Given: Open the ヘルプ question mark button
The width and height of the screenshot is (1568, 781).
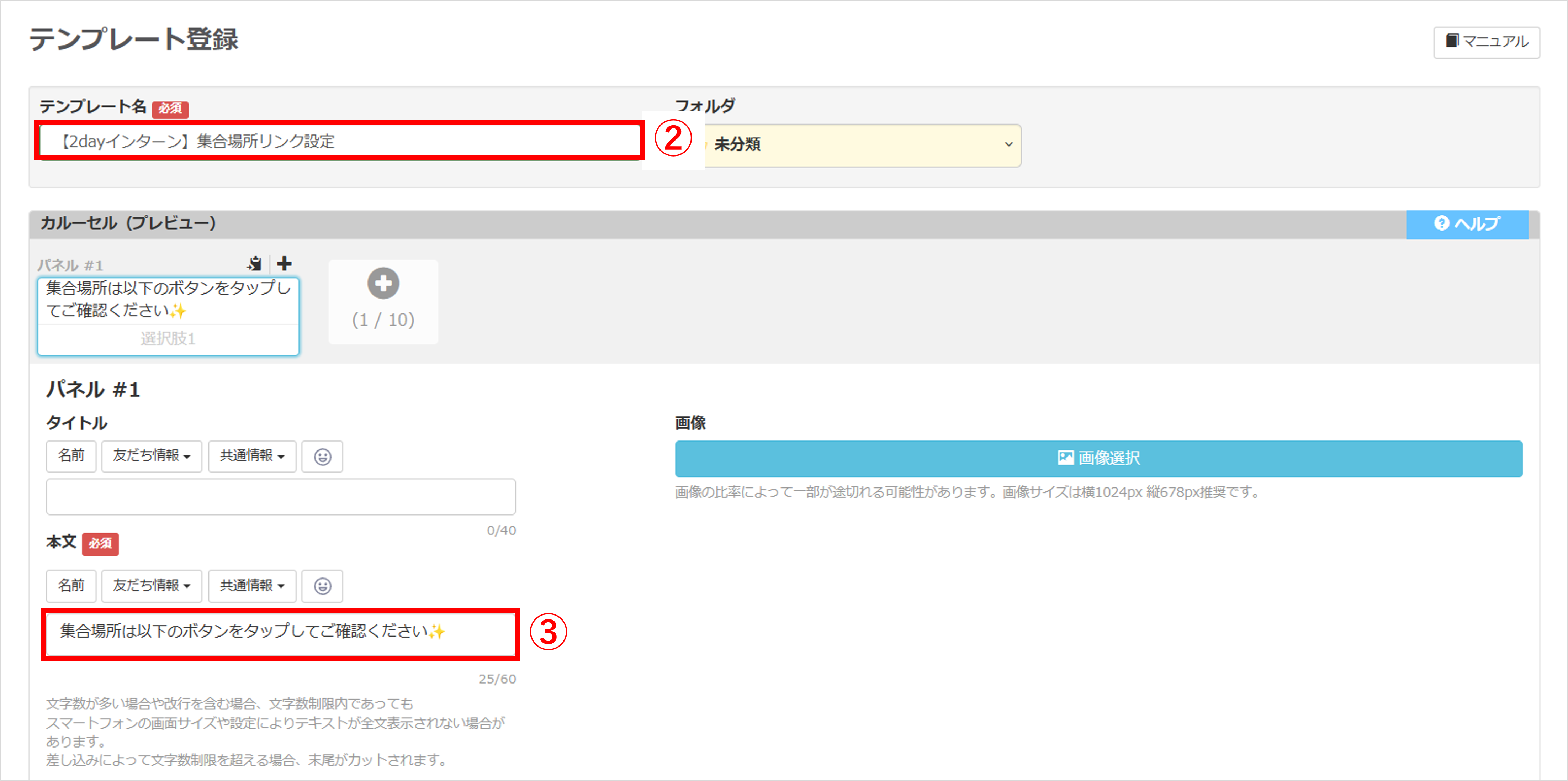Looking at the screenshot, I should pyautogui.click(x=1466, y=224).
